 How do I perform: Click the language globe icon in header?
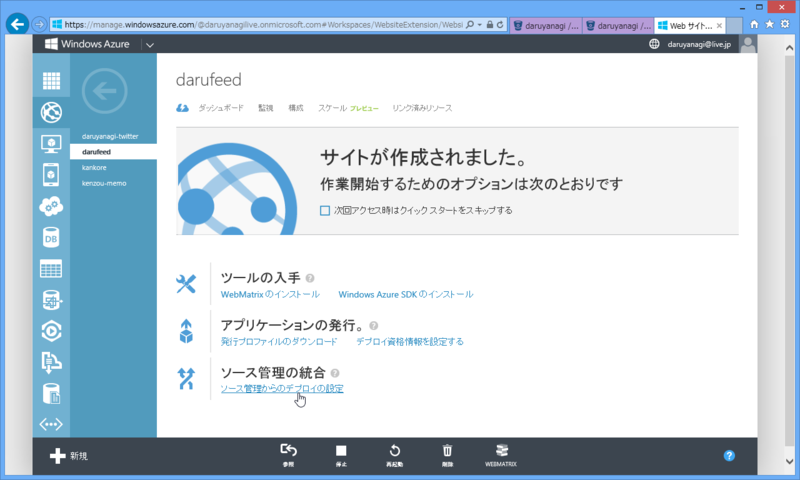[654, 44]
